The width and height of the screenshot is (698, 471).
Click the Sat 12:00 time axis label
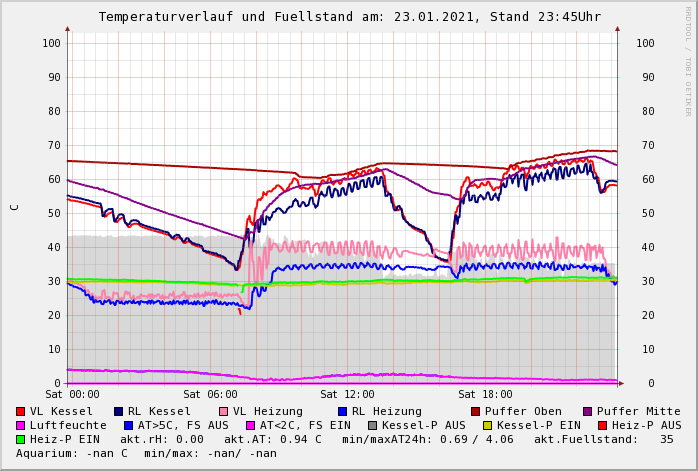(x=347, y=395)
